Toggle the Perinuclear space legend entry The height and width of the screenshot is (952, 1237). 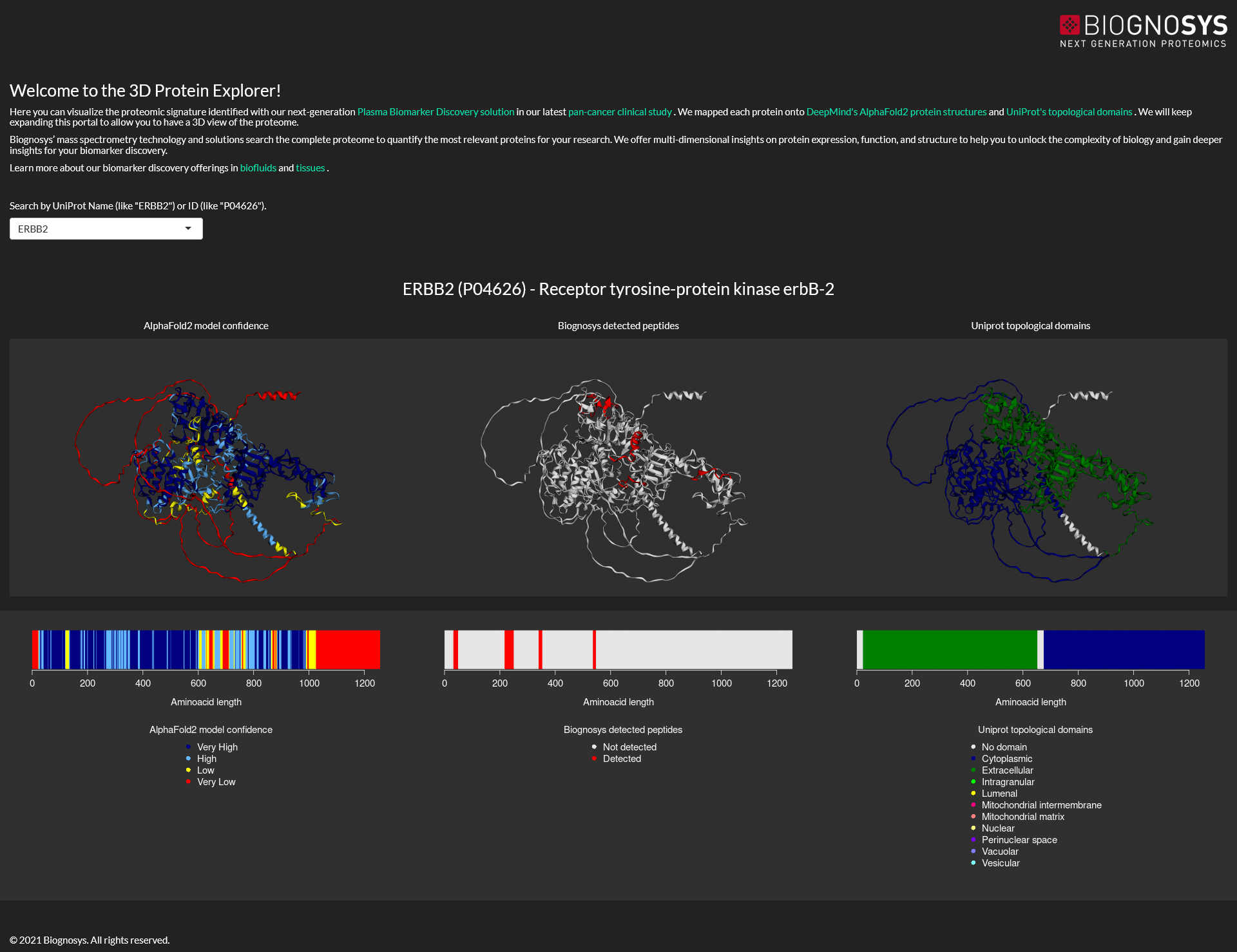point(1013,840)
